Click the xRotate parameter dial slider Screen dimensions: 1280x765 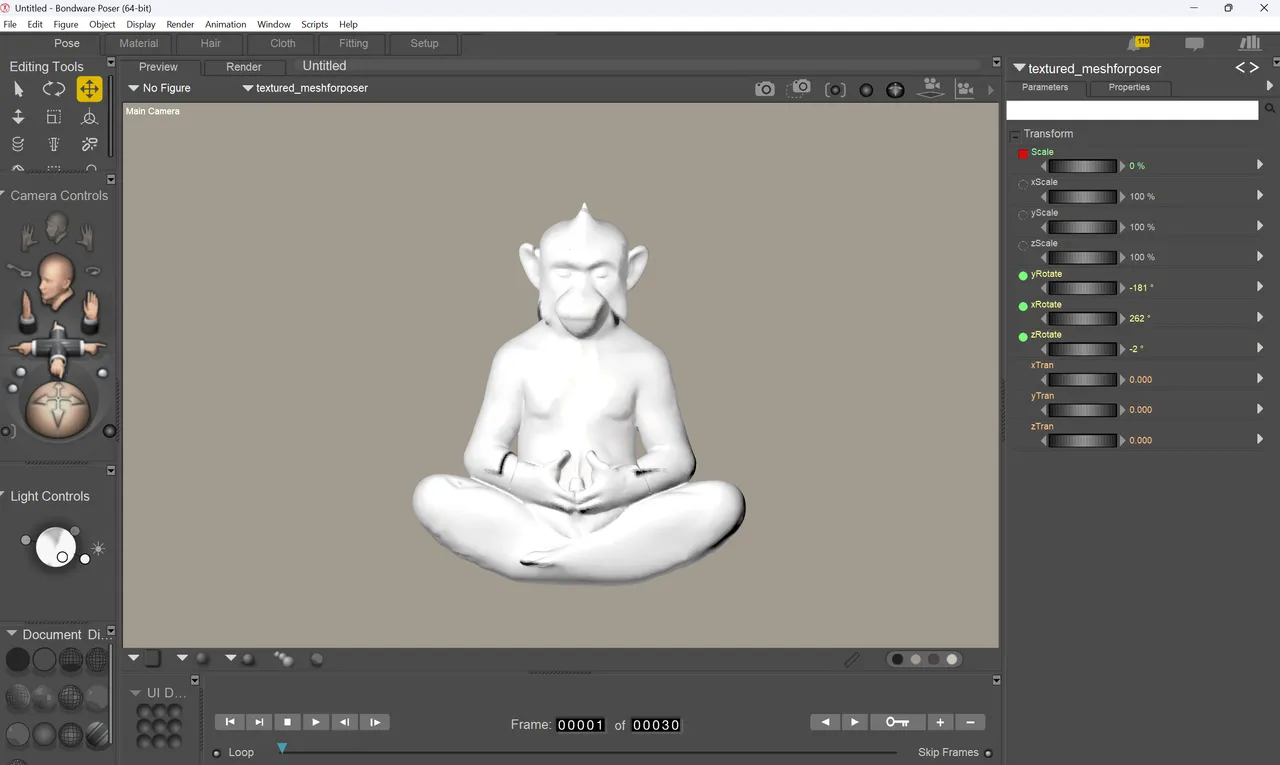pyautogui.click(x=1083, y=319)
